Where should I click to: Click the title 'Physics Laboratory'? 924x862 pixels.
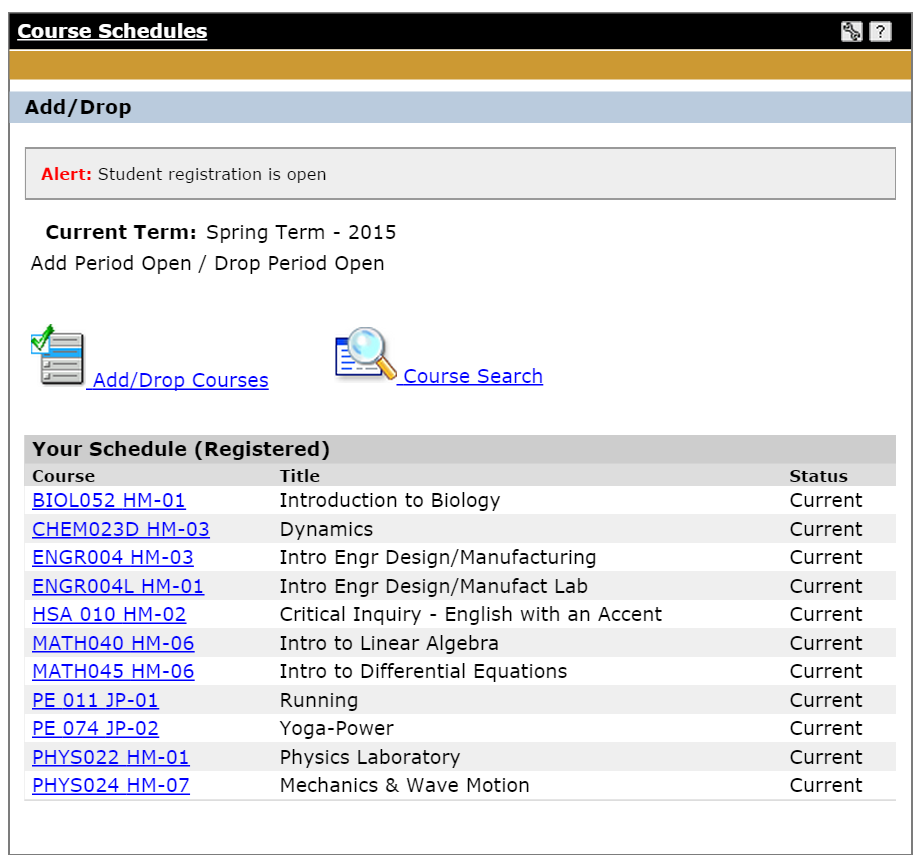[370, 758]
